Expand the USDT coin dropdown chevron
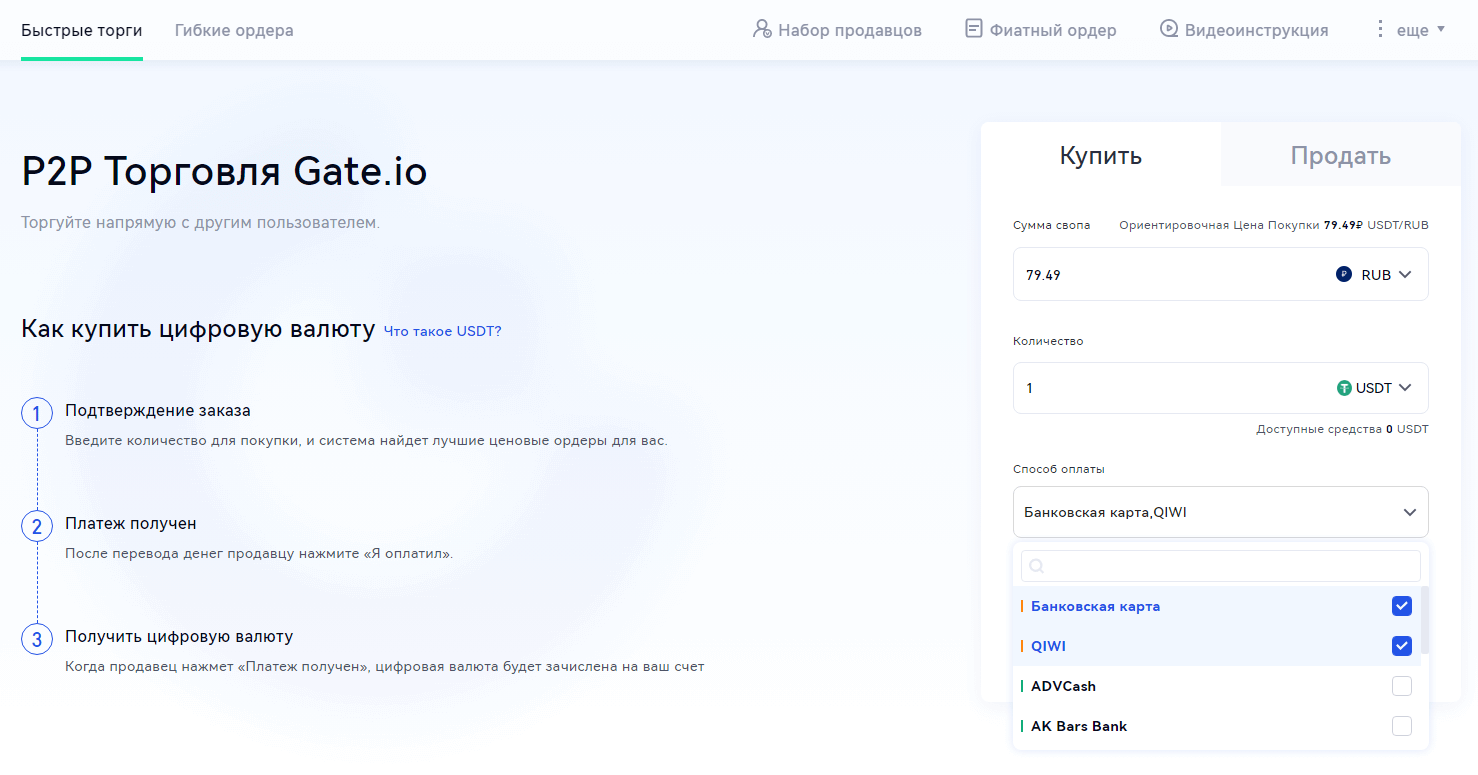This screenshot has height=775, width=1478. (1405, 388)
